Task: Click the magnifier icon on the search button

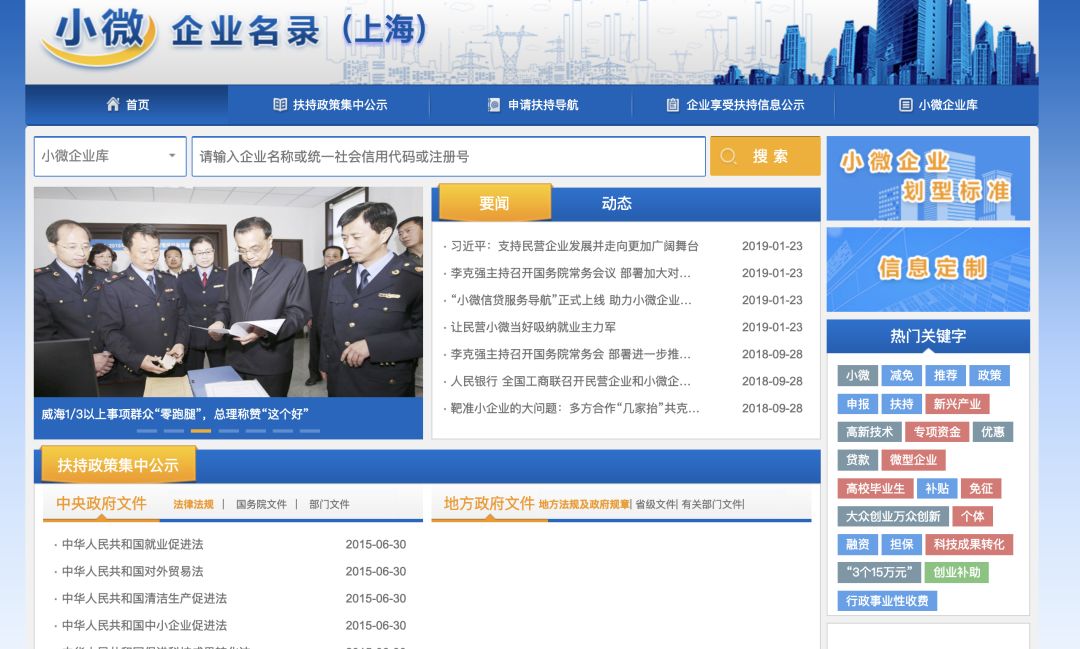Action: pos(729,156)
